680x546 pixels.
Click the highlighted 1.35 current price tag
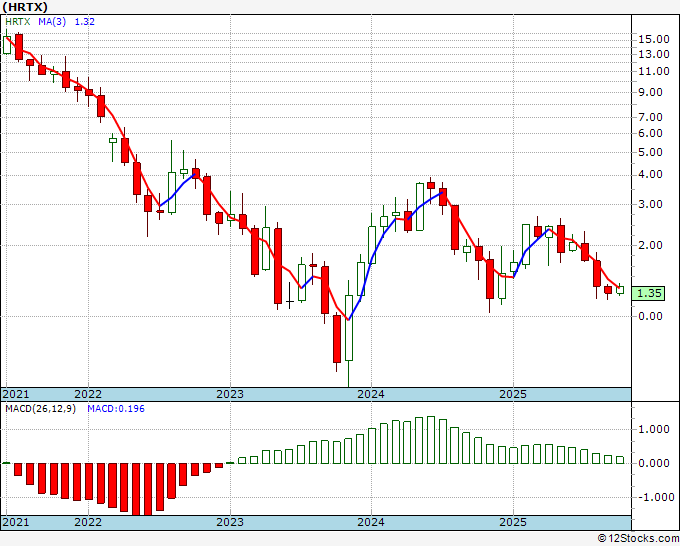tap(648, 294)
